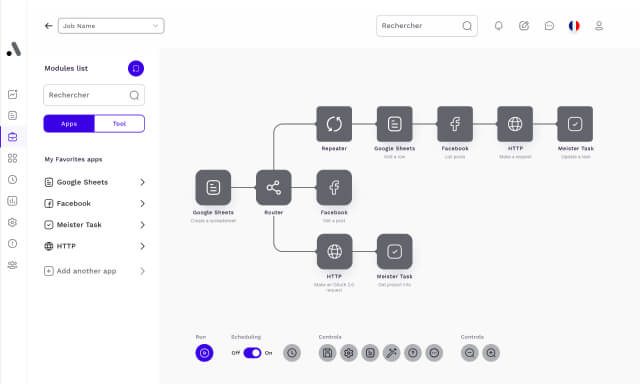The height and width of the screenshot is (384, 640).
Task: Open the chat messages icon
Action: 549,26
